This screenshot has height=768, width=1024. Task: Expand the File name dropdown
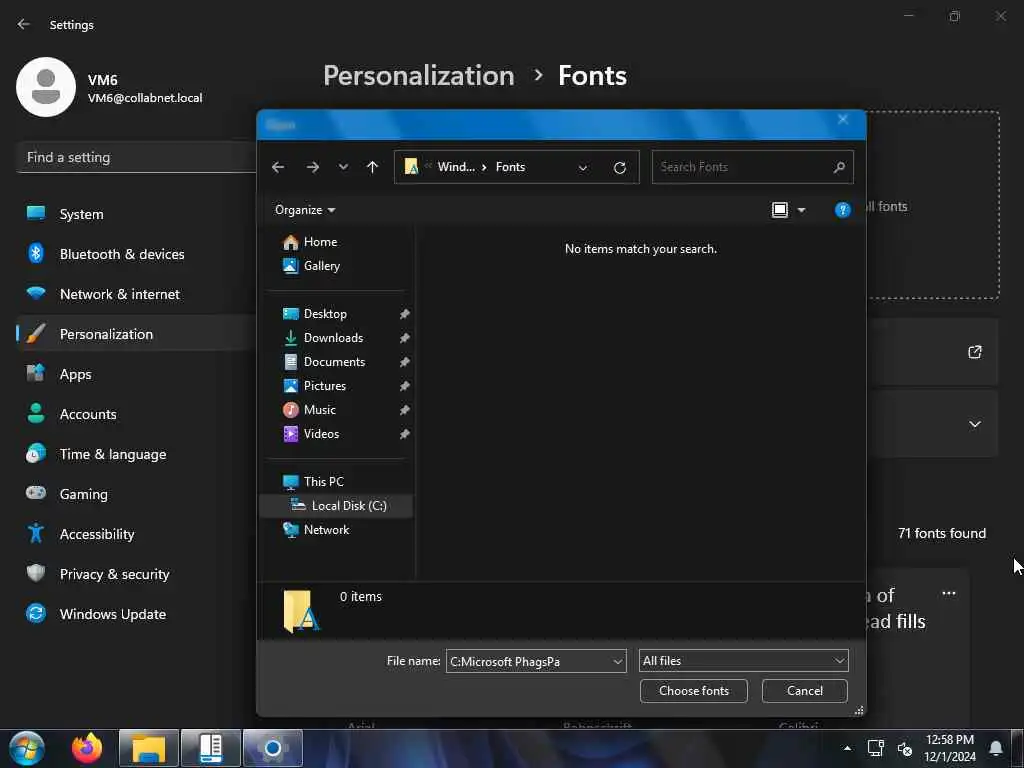point(618,662)
